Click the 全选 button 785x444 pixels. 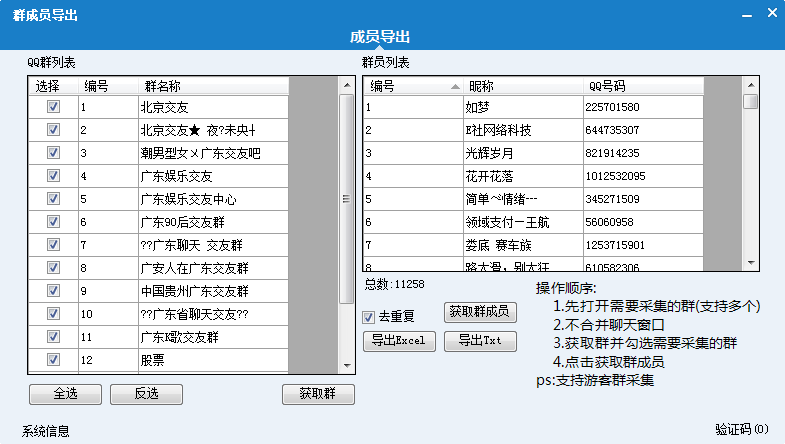tap(65, 393)
